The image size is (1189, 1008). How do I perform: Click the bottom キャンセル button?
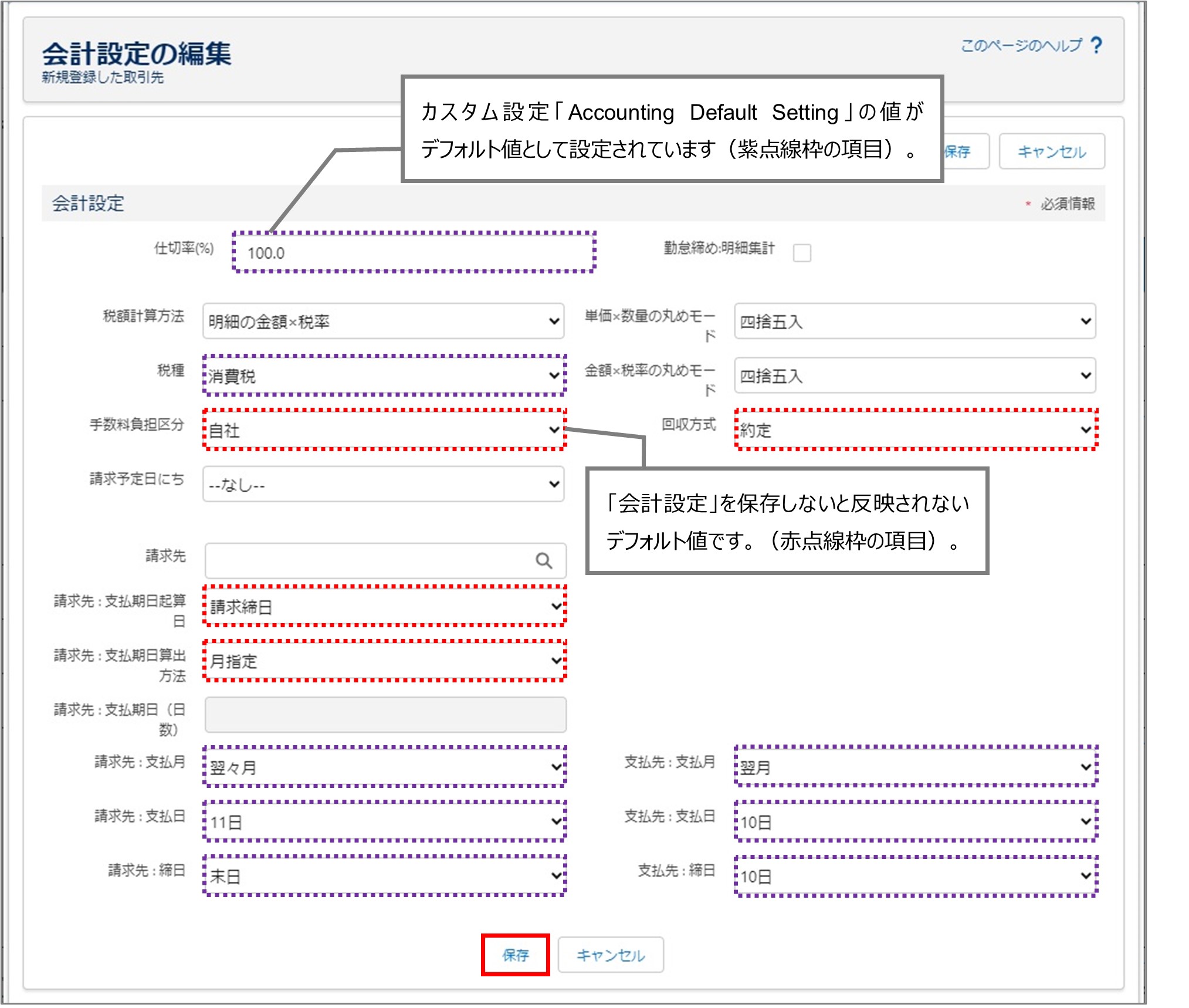610,955
